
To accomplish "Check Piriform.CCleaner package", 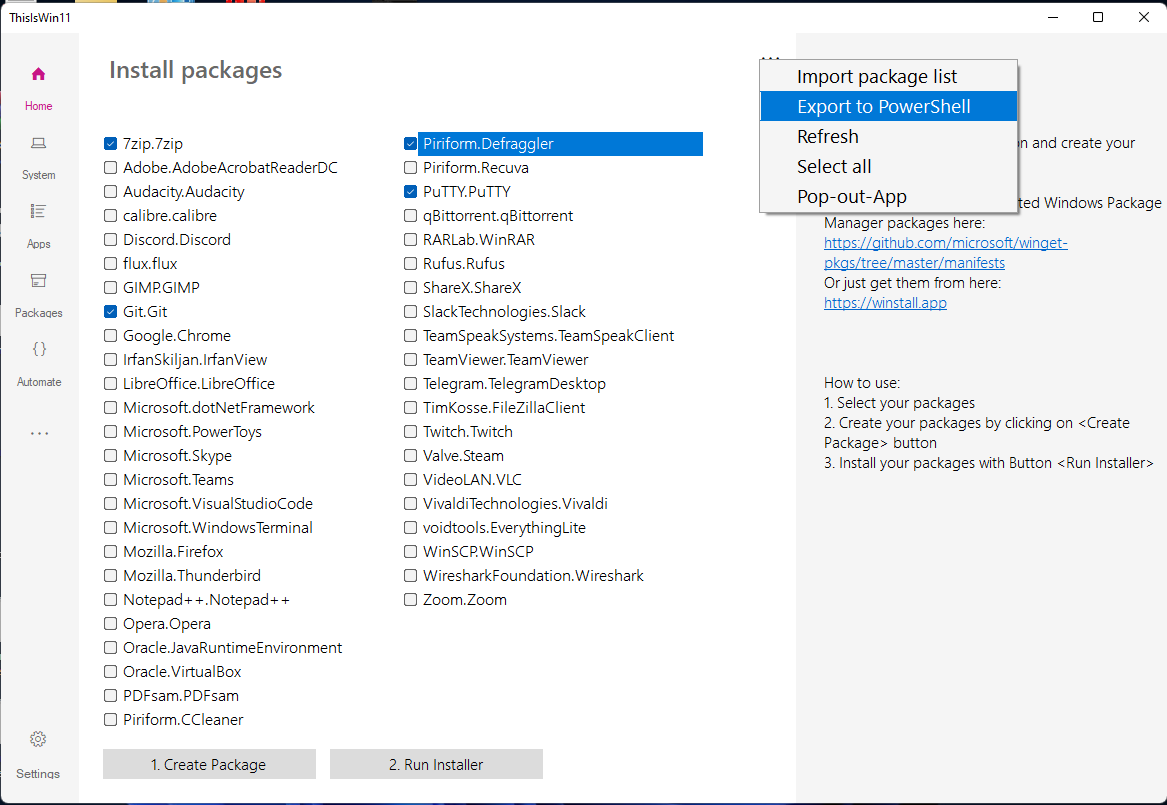I will 110,719.
